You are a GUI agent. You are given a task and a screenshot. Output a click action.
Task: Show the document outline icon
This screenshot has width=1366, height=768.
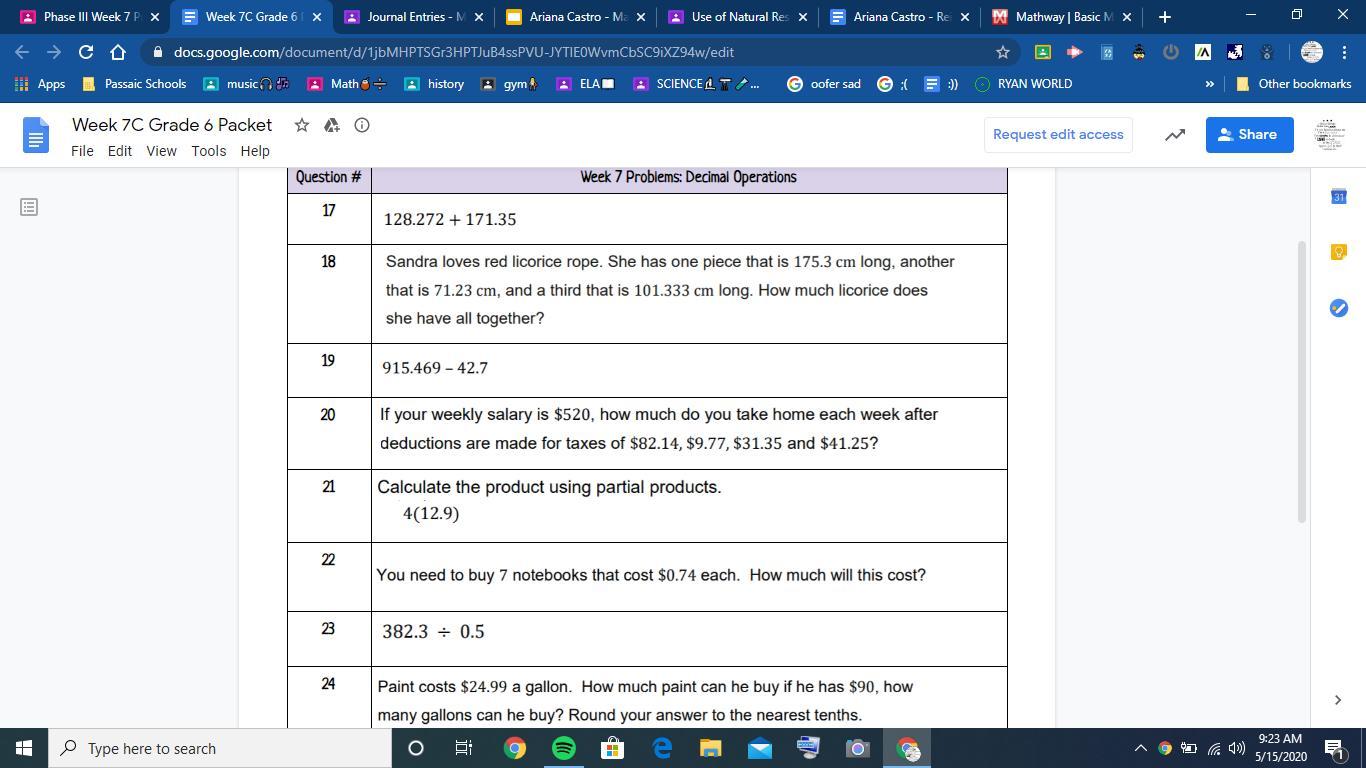tap(29, 207)
